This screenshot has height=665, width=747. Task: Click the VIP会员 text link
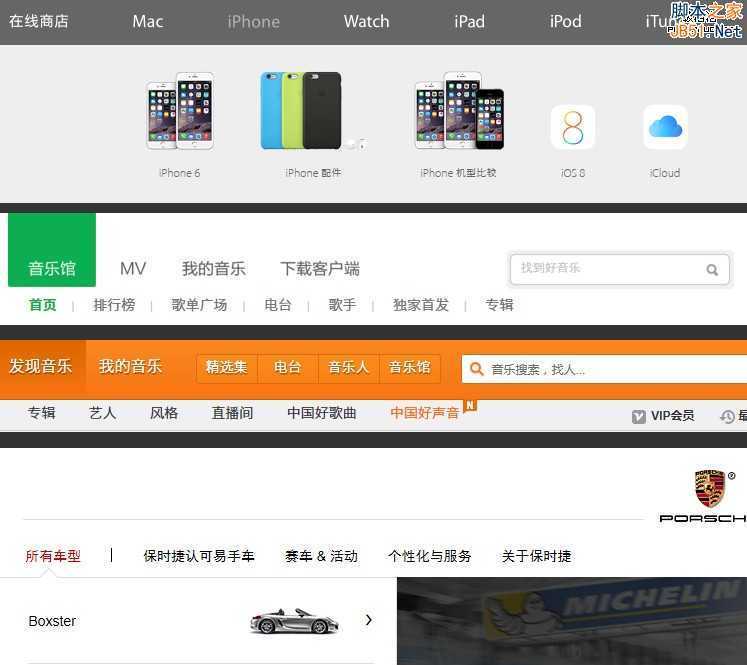673,416
